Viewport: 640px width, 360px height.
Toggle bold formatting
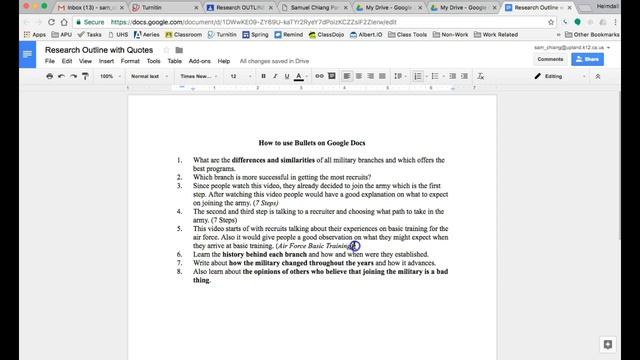pyautogui.click(x=263, y=76)
